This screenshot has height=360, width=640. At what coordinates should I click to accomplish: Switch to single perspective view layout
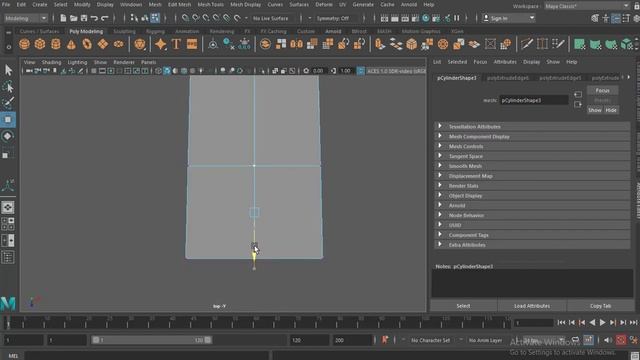(8, 207)
